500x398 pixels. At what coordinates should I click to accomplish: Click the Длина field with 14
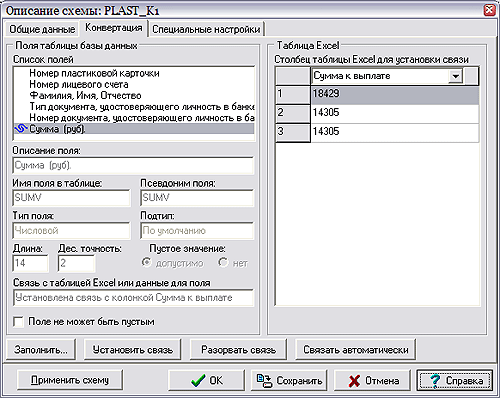(x=30, y=263)
